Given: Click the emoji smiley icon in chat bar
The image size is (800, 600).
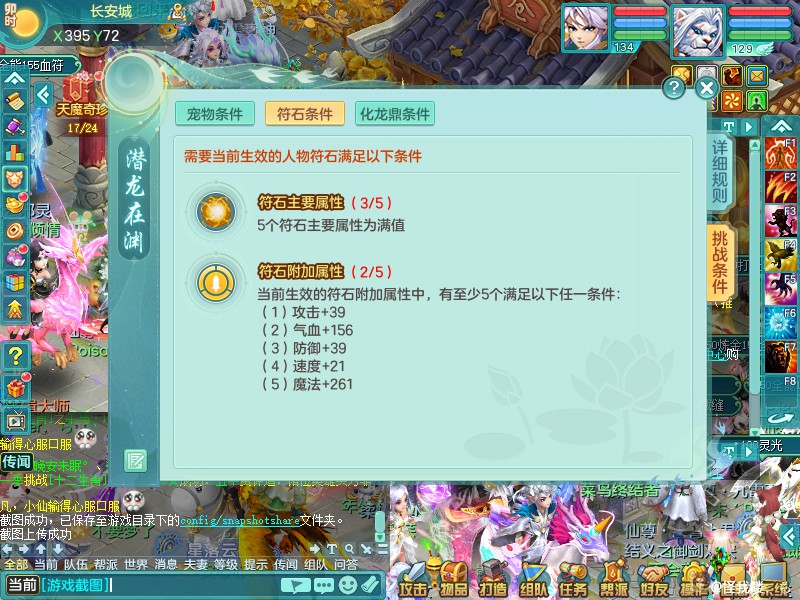Looking at the screenshot, I should pos(348,584).
